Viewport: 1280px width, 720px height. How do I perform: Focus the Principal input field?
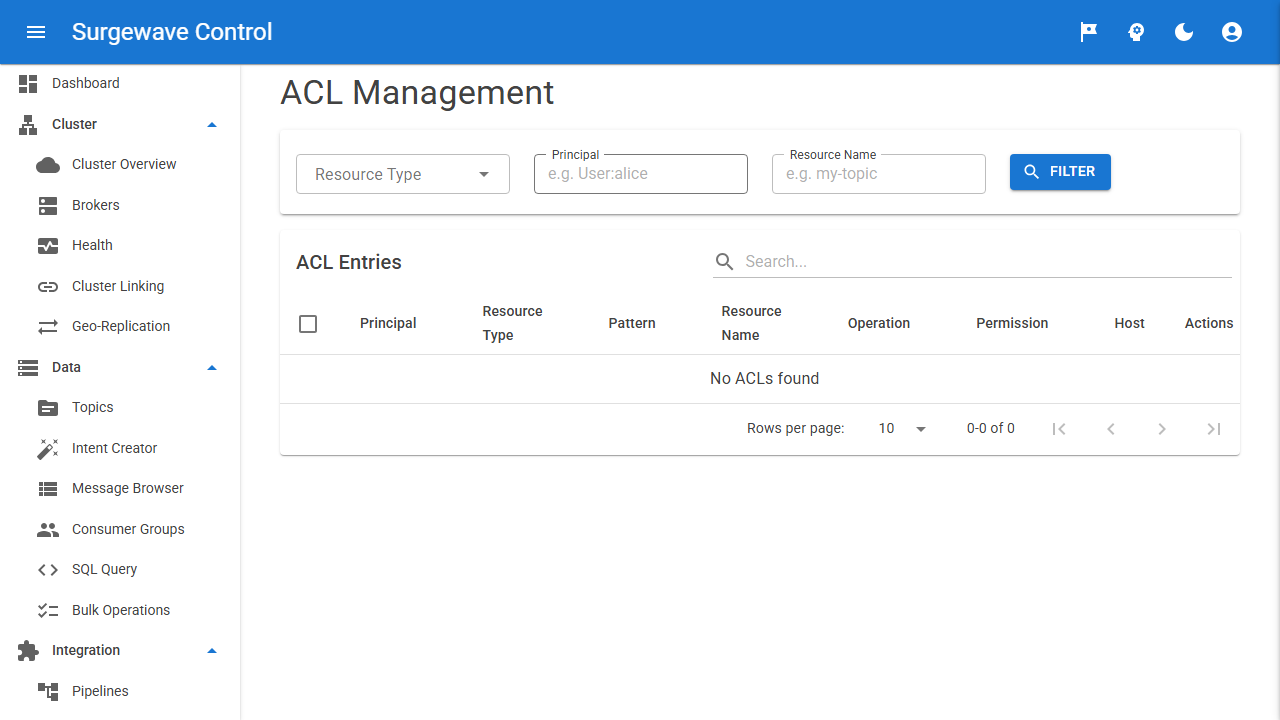coord(641,174)
